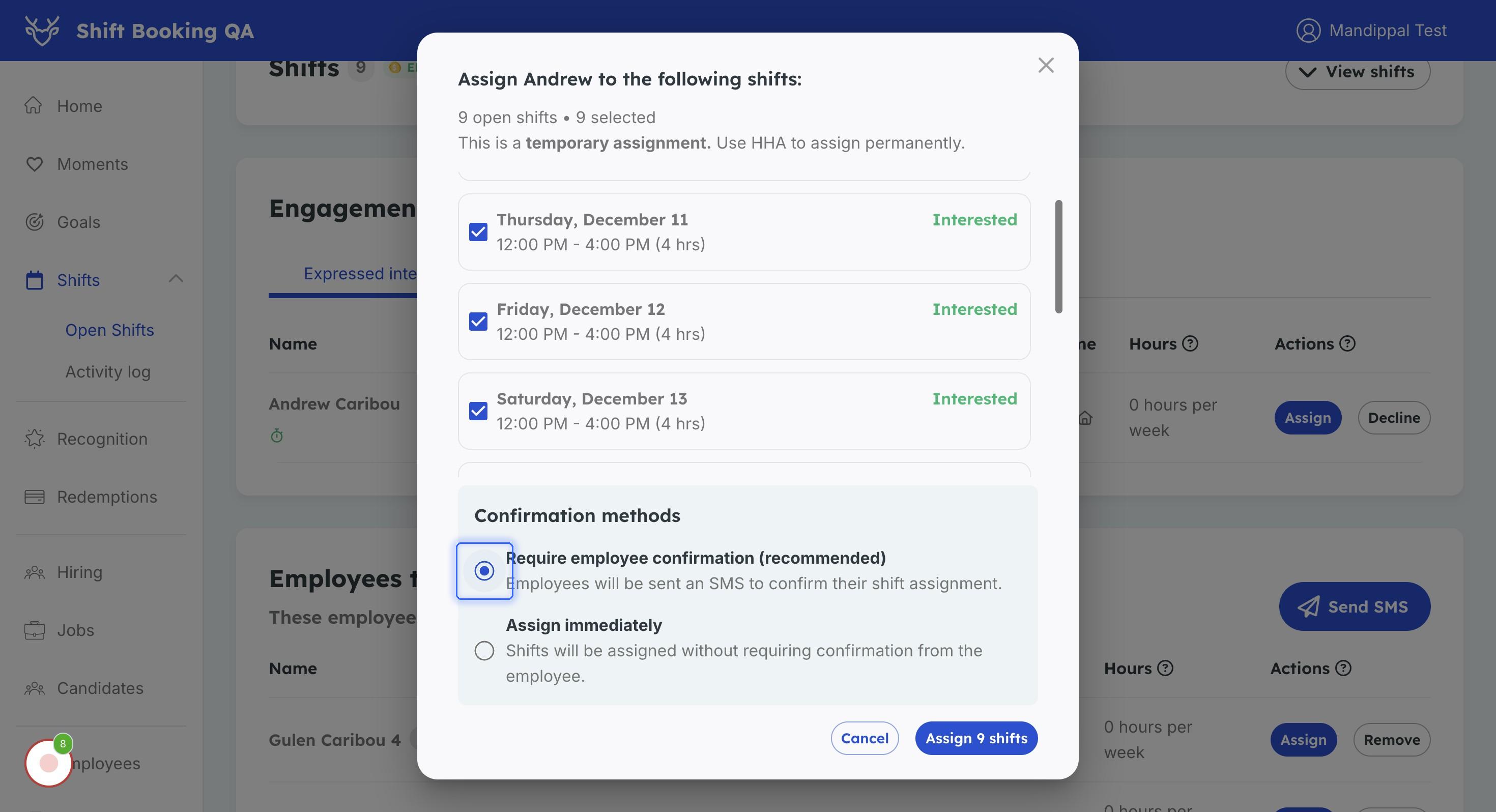Open the Mandippal Test user profile icon
Viewport: 1496px width, 812px height.
[1308, 30]
